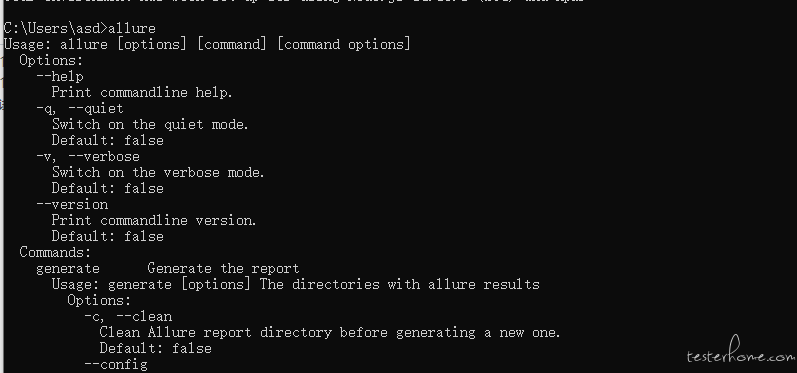The height and width of the screenshot is (373, 797).
Task: Click the '-v, --verbose' option line
Action: [x=88, y=156]
